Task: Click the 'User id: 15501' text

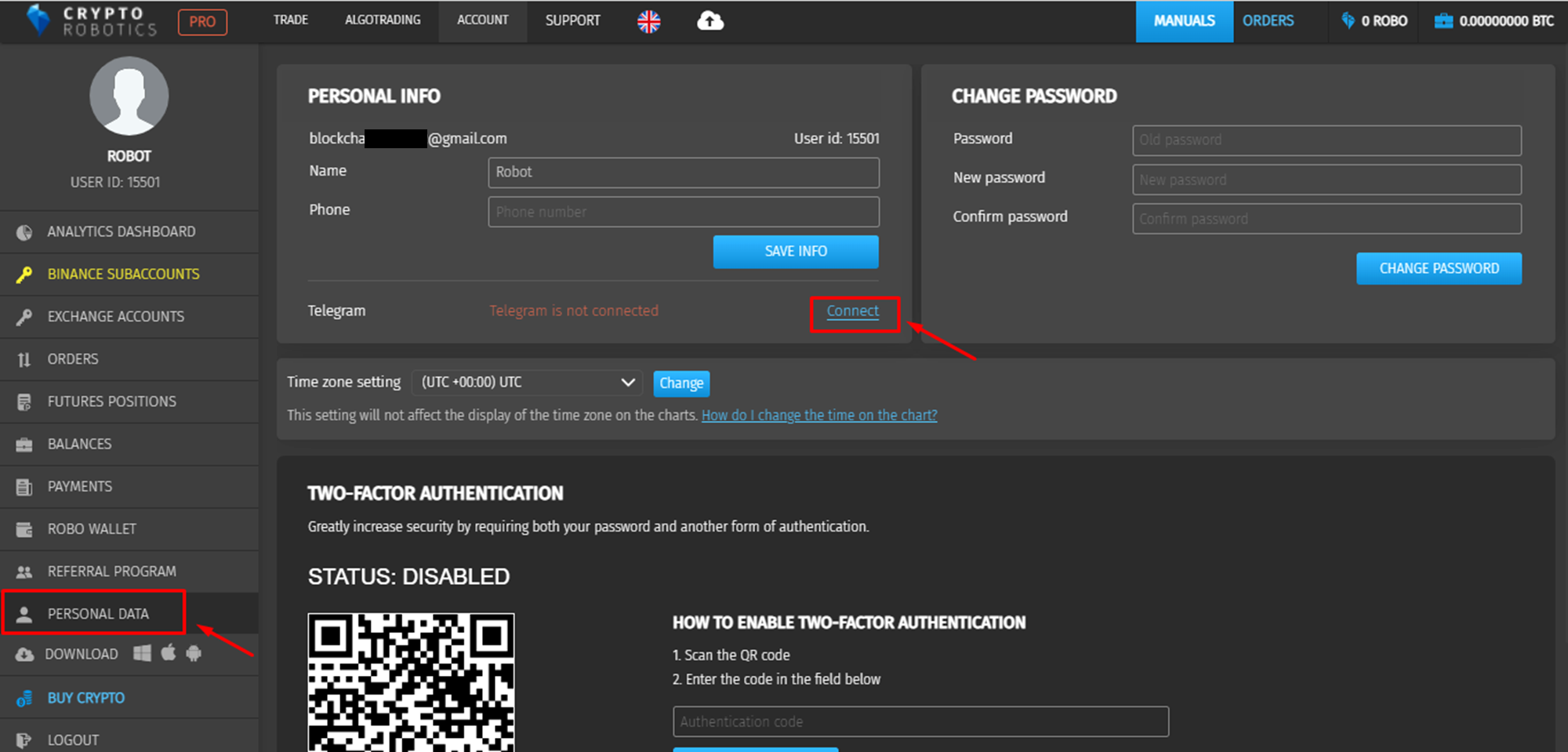Action: coord(837,139)
